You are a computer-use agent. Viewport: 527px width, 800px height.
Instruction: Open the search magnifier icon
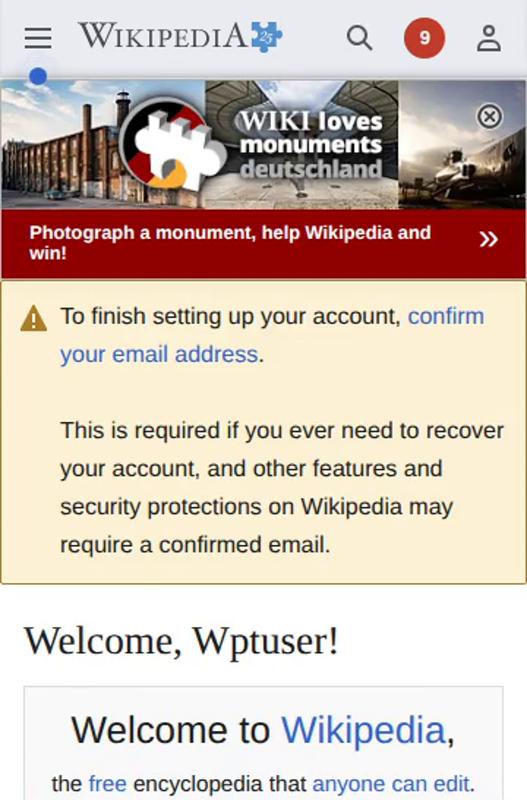359,38
